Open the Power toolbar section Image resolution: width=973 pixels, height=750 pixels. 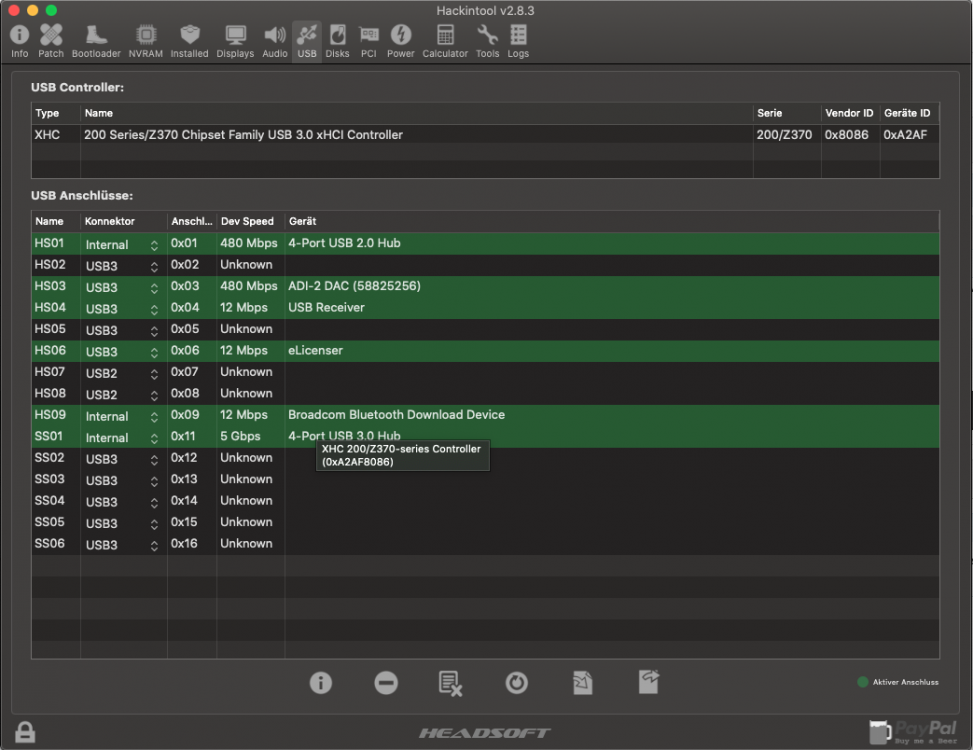[x=401, y=41]
